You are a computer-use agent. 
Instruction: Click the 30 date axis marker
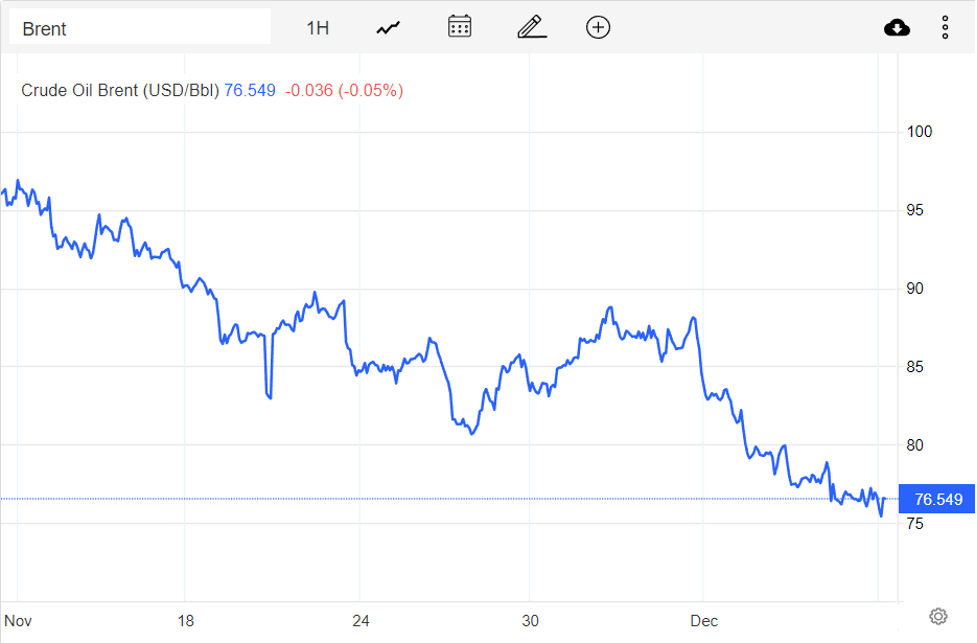tap(530, 621)
